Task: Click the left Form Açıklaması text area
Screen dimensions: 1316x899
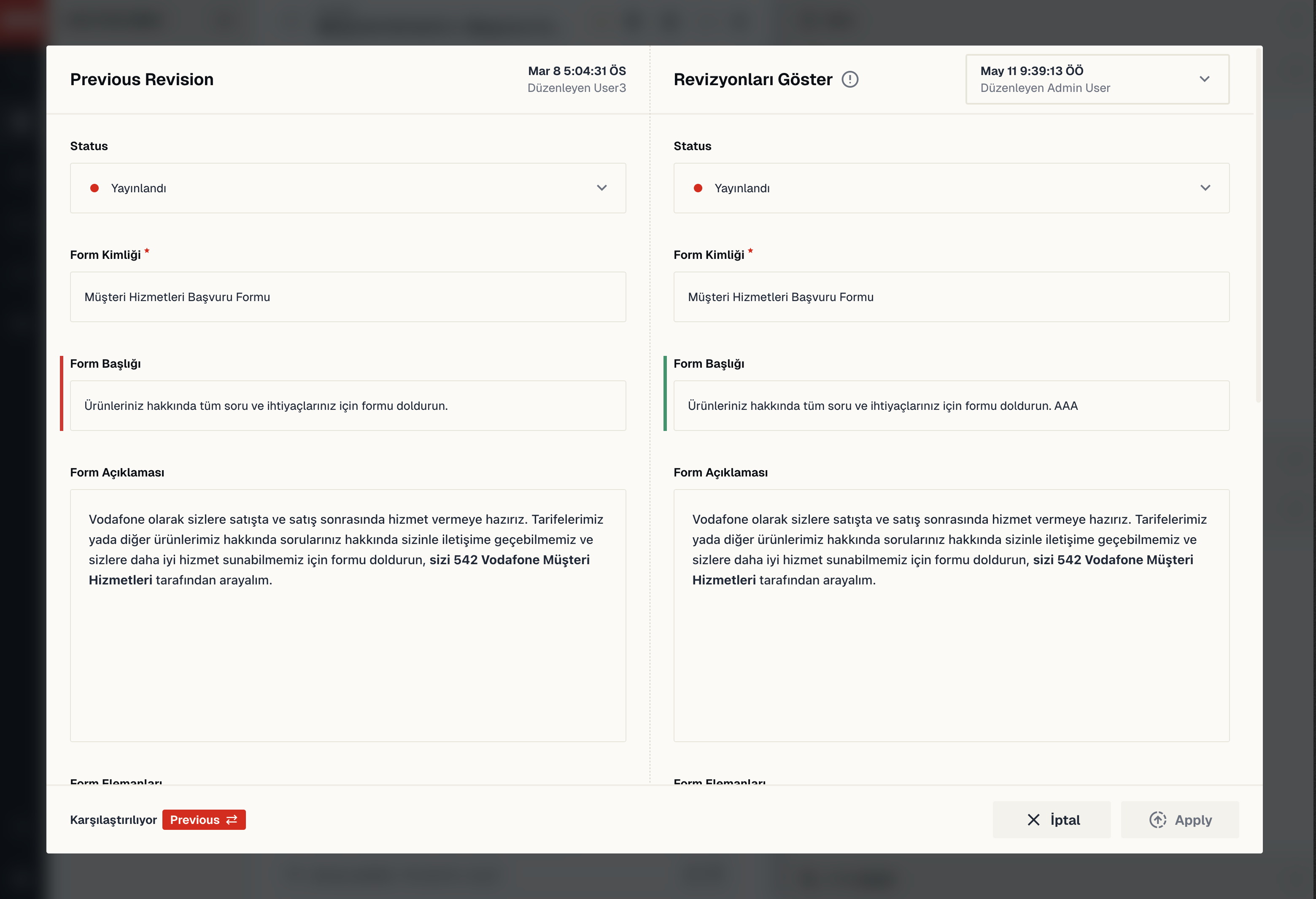Action: point(348,615)
